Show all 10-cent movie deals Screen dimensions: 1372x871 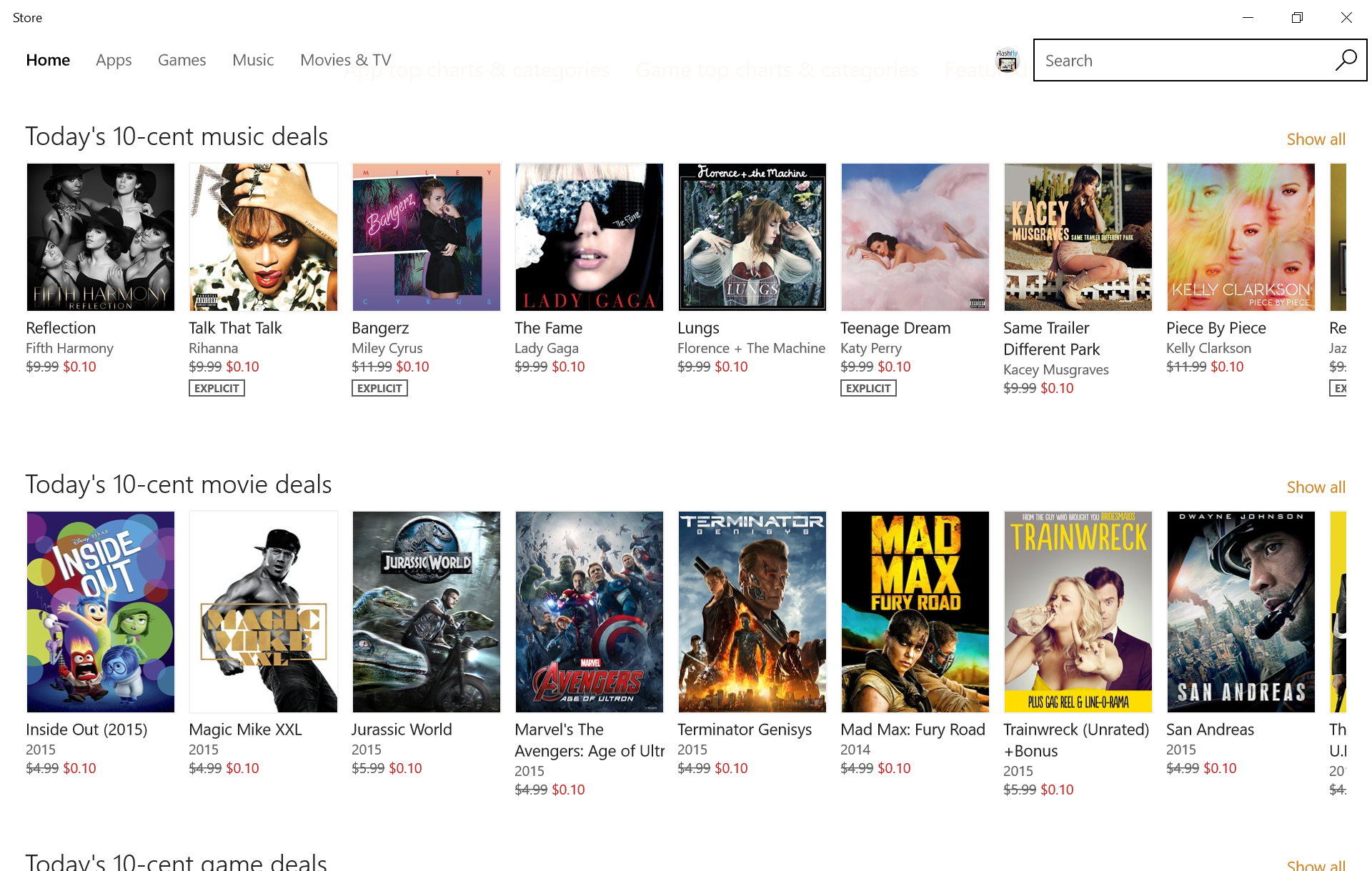click(x=1316, y=487)
